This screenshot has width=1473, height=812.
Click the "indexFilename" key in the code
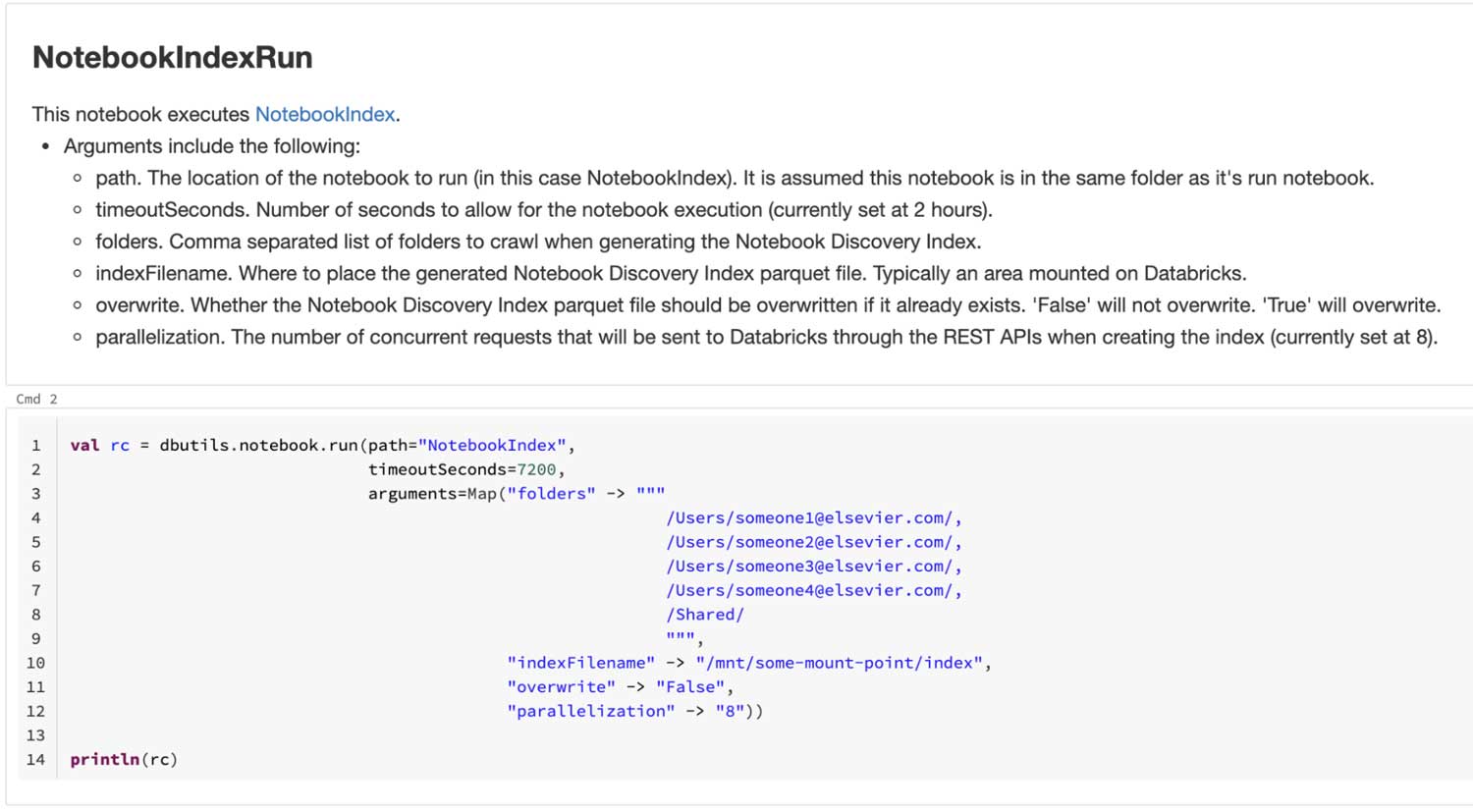580,664
